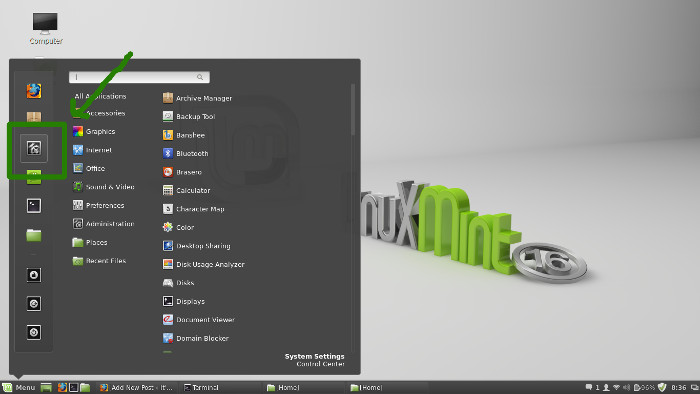Click the Firefox launcher on the panel
This screenshot has width=700, height=394.
tap(62, 387)
